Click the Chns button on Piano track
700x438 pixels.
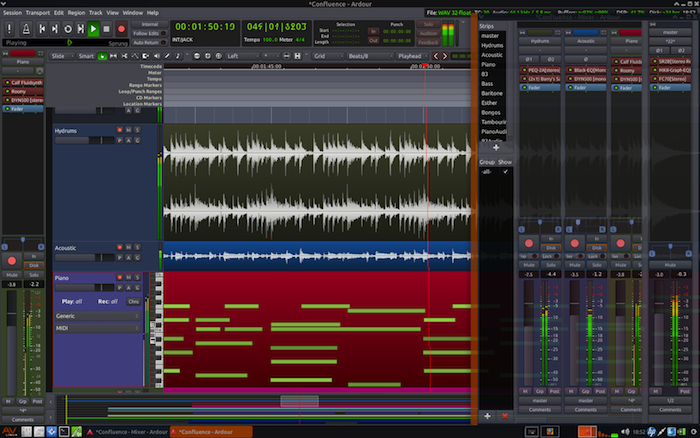pos(133,301)
